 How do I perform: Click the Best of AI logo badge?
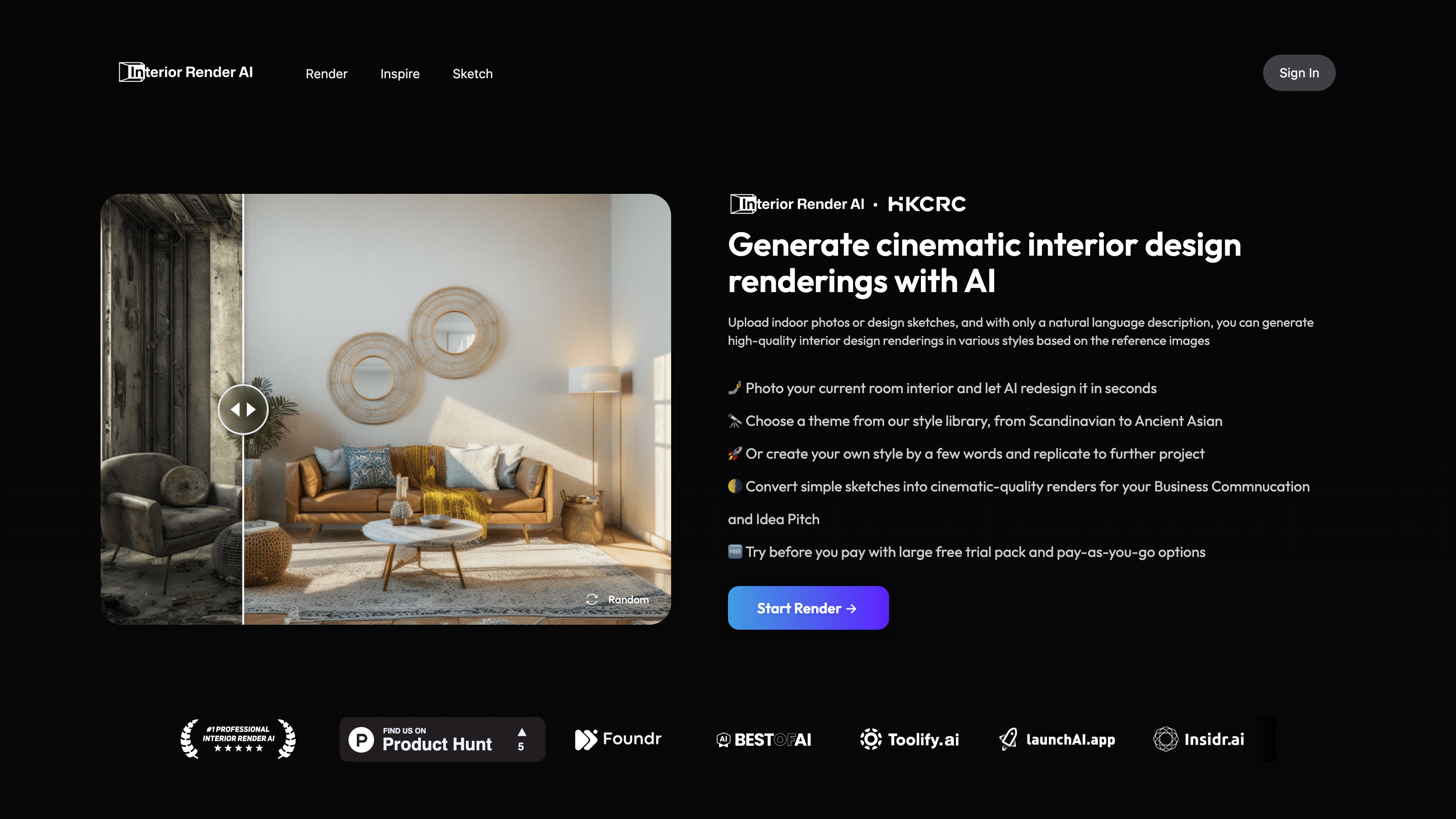[x=764, y=738]
